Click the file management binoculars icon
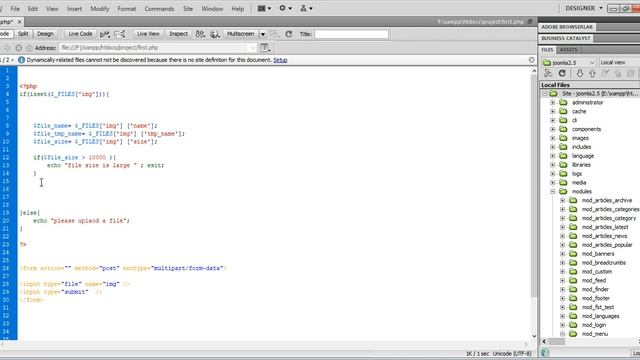640x360 pixels. pos(200,34)
